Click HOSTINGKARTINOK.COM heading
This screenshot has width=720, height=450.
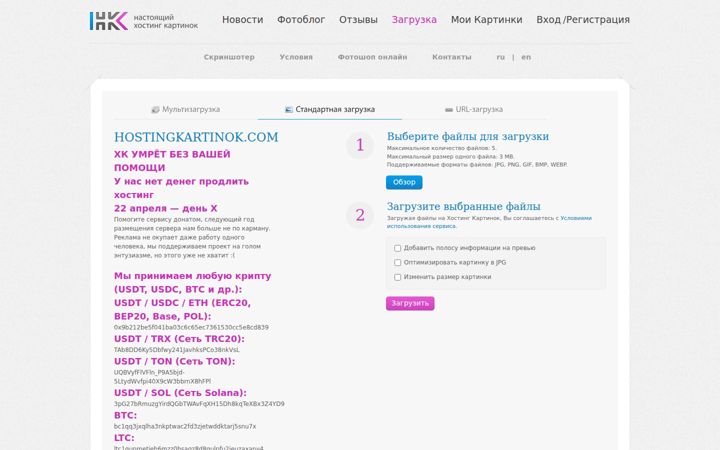(196, 137)
